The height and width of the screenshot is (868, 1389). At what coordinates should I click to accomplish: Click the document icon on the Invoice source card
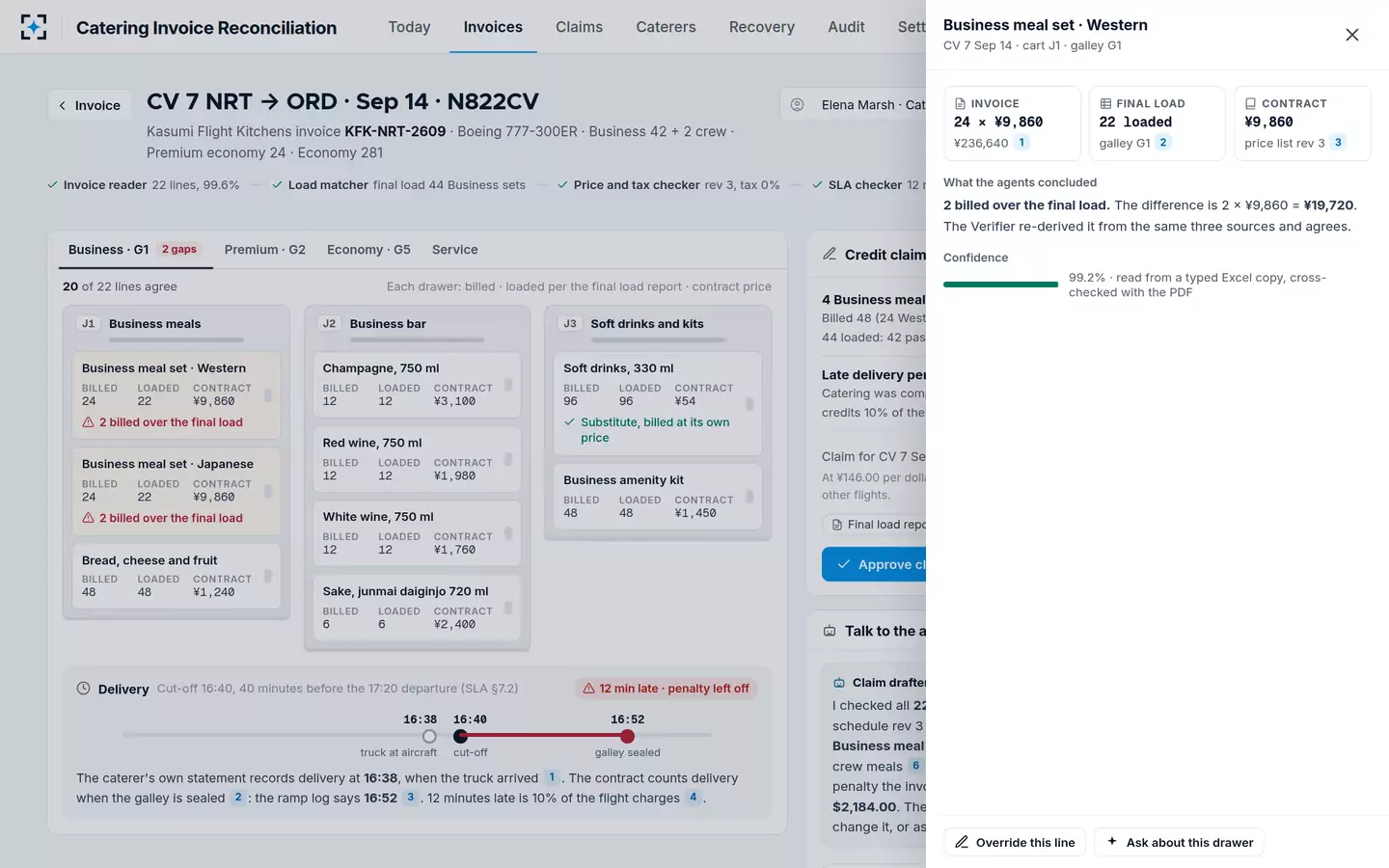tap(960, 103)
